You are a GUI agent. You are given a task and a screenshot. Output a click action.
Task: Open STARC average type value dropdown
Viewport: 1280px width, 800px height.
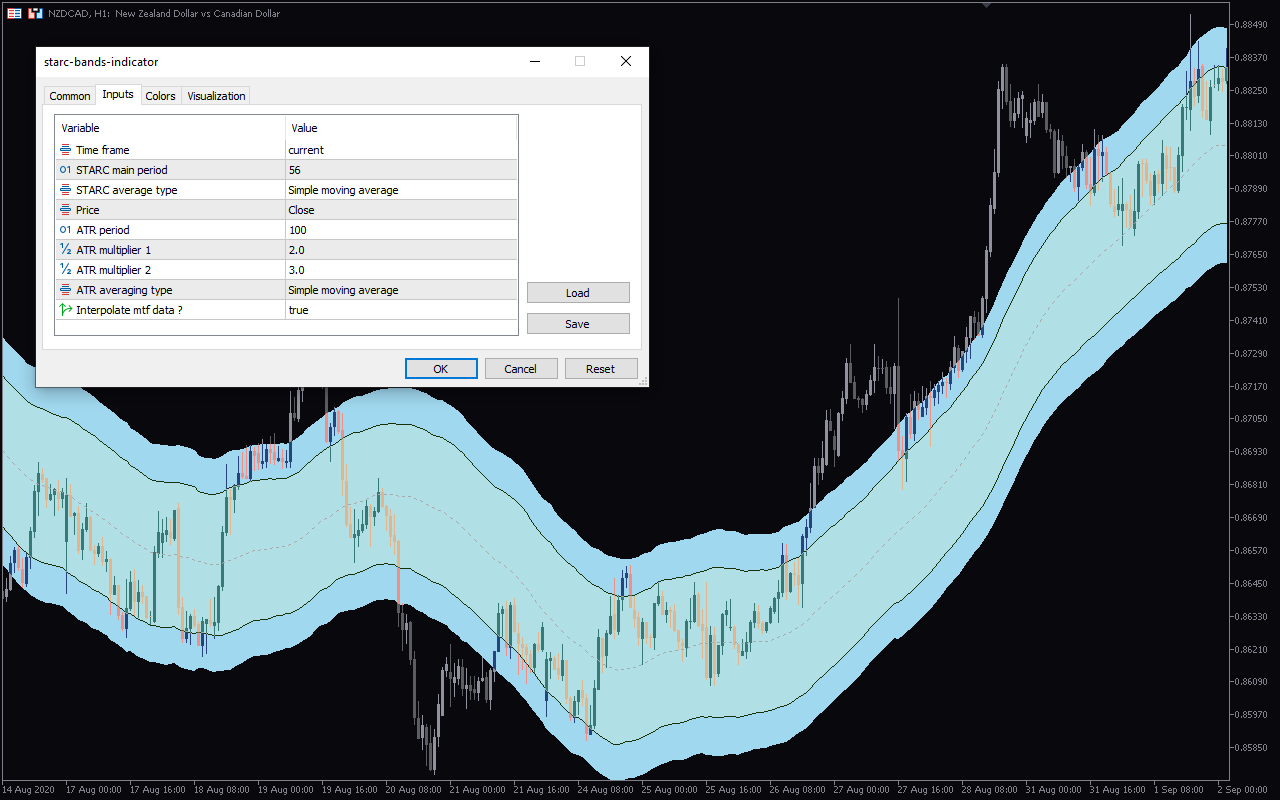pos(401,190)
